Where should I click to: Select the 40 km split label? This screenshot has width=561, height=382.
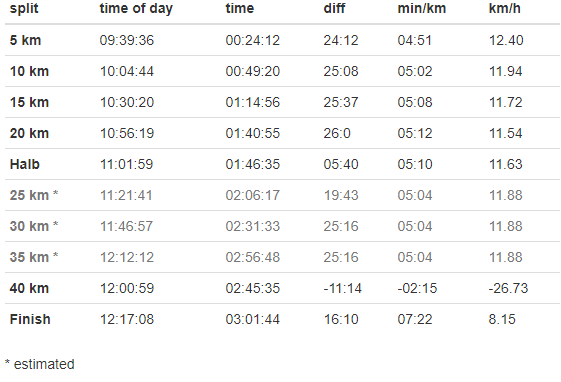(29, 288)
